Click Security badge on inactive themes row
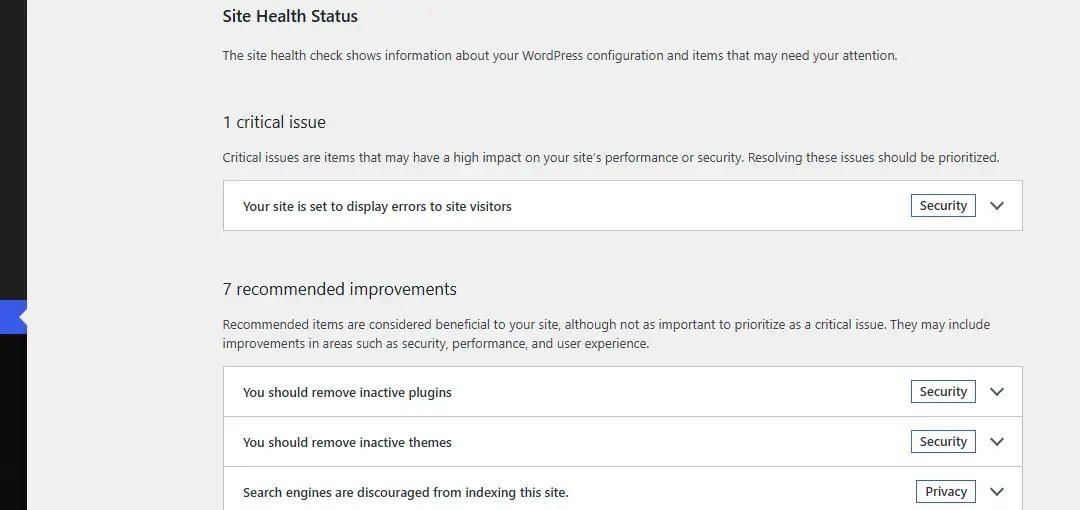 943,442
